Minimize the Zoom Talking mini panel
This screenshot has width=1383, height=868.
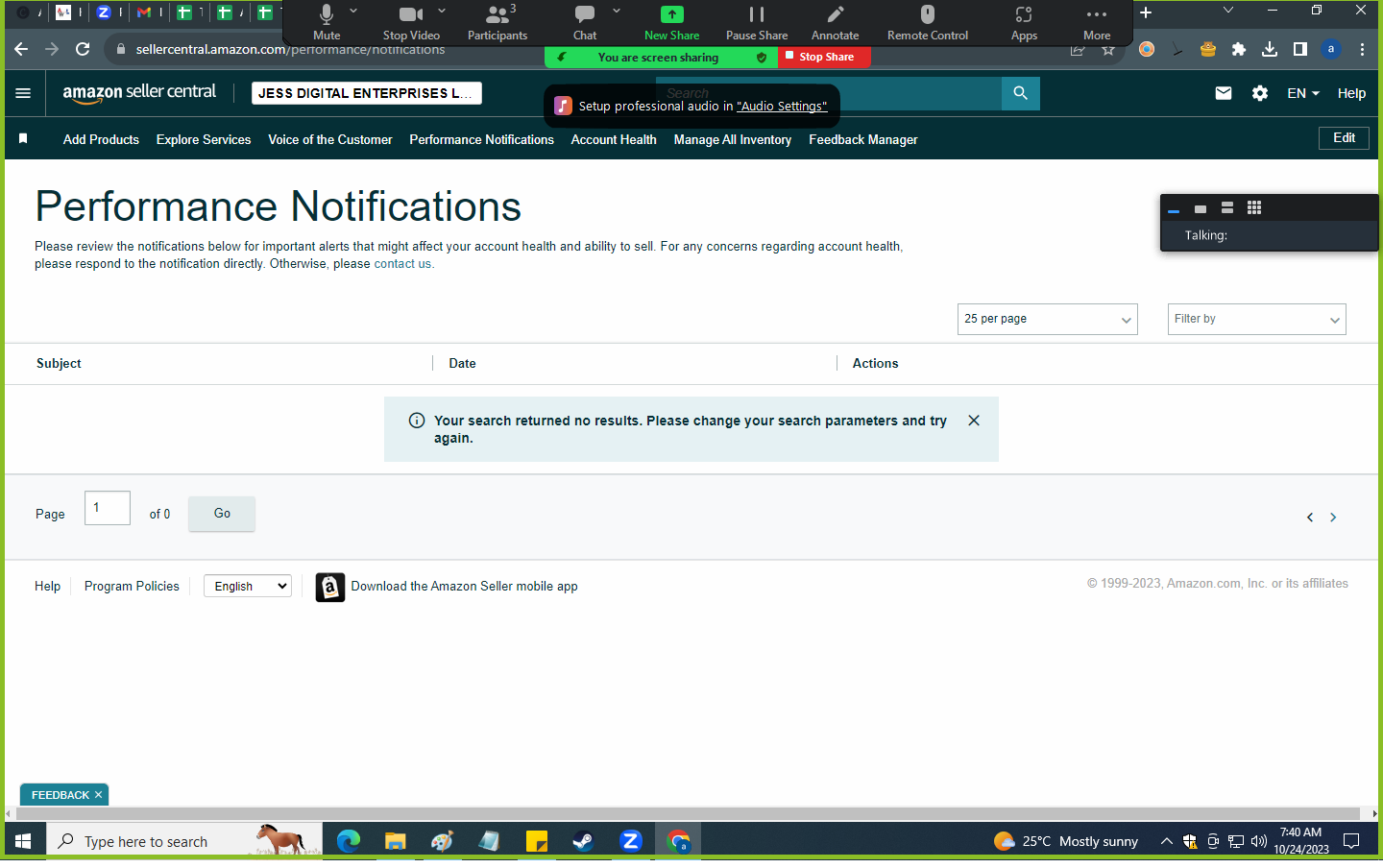1174,208
